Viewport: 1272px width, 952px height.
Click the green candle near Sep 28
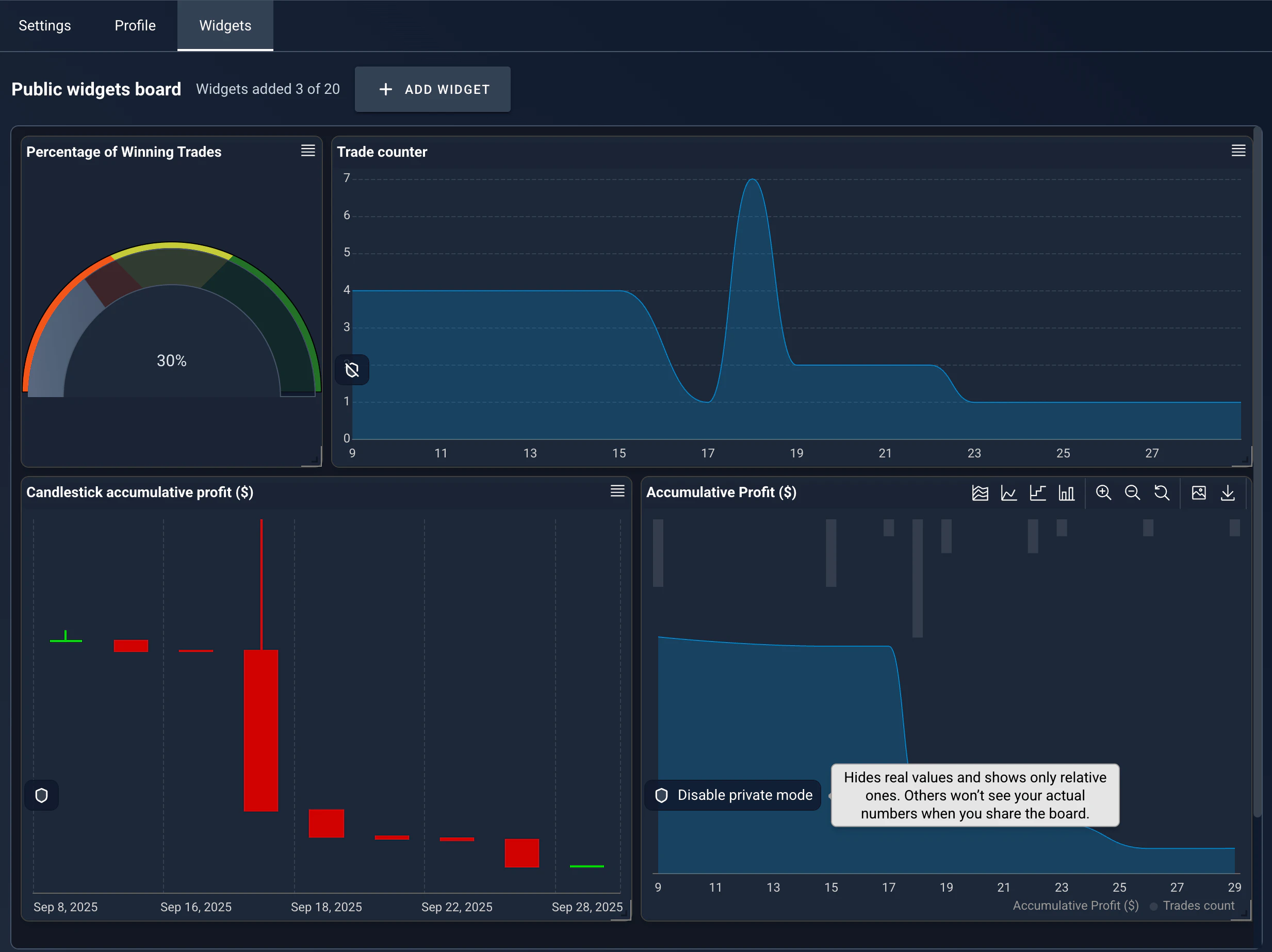click(x=587, y=866)
